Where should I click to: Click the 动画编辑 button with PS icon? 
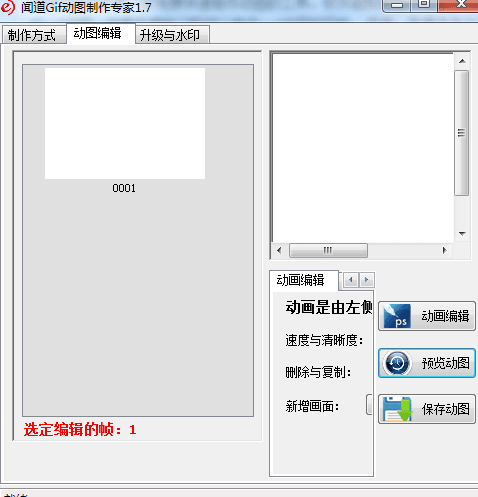tap(427, 316)
